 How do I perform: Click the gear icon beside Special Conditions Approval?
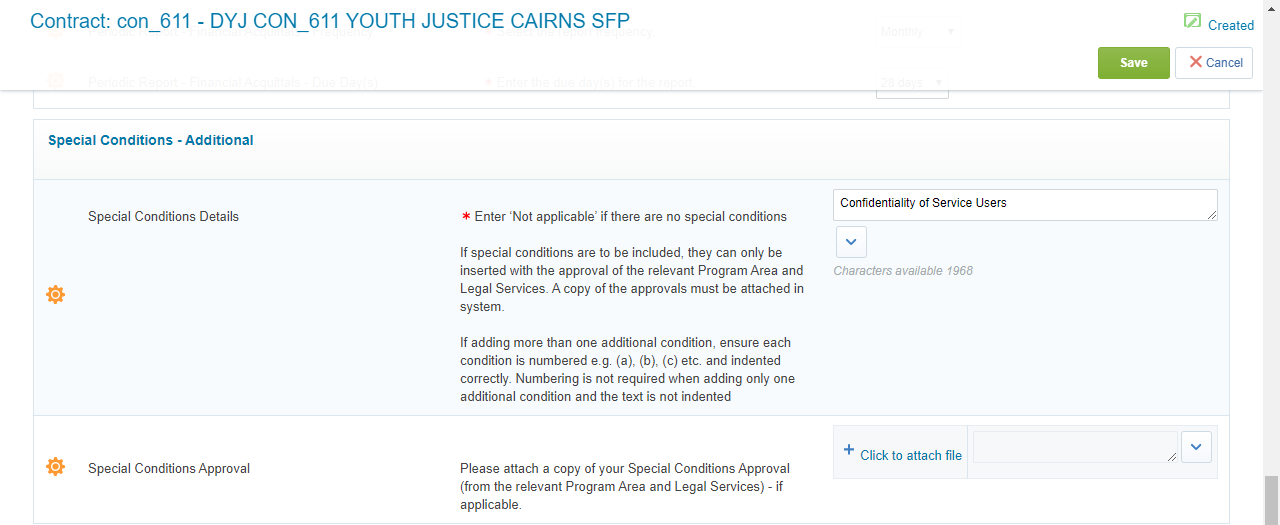coord(56,467)
